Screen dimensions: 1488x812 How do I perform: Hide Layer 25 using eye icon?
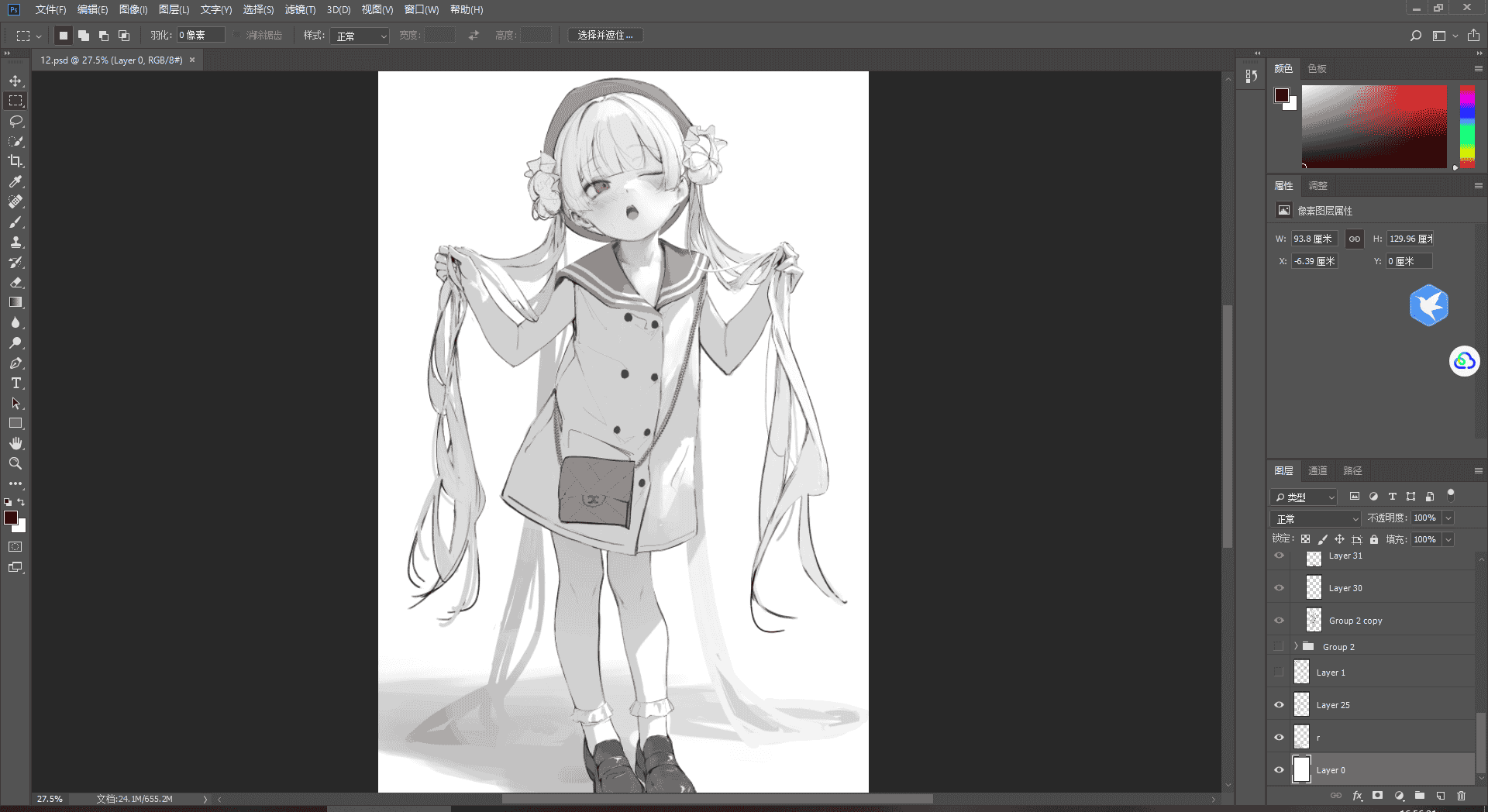(x=1279, y=705)
